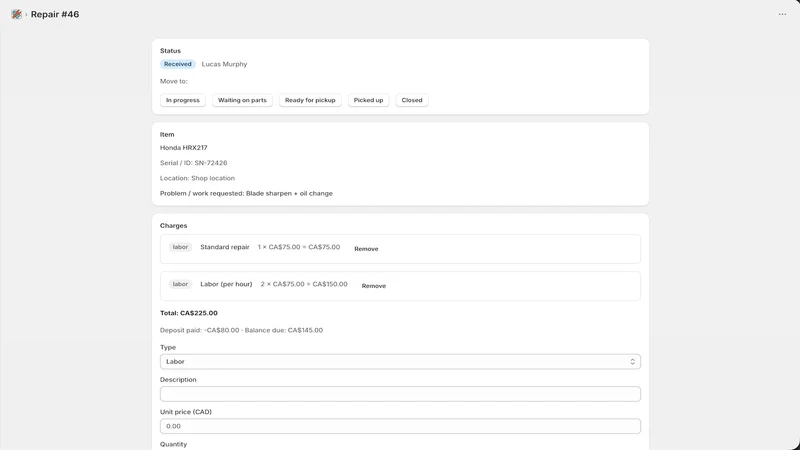
Task: Mark repair as Picked up
Action: [x=368, y=100]
